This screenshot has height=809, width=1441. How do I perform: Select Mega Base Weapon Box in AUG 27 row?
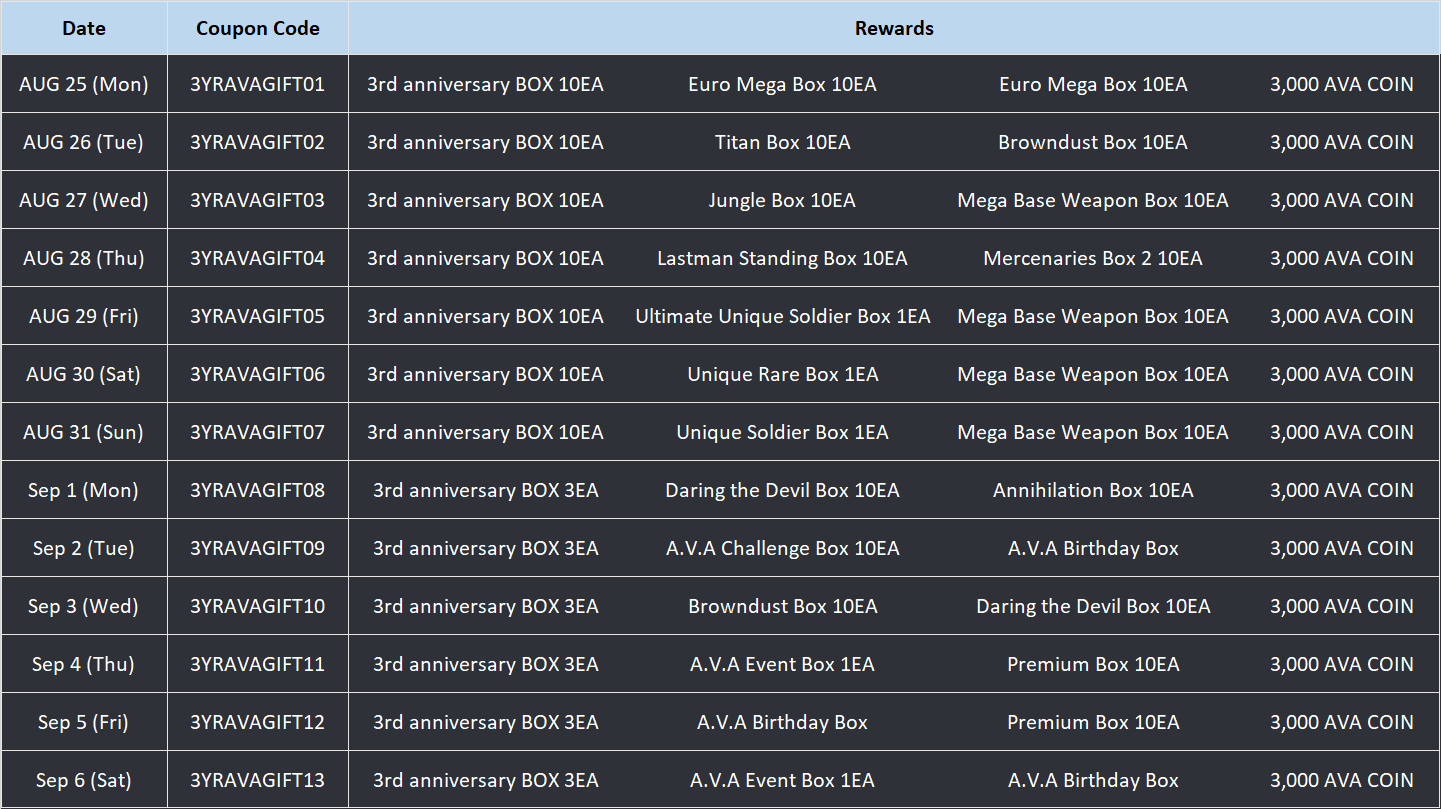click(1093, 200)
